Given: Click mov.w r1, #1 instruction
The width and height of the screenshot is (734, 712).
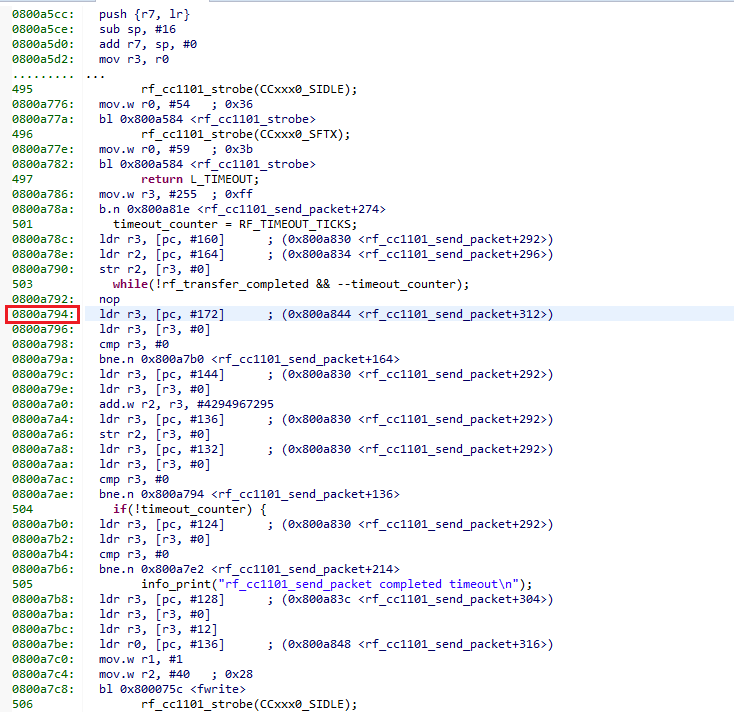Looking at the screenshot, I should click(141, 659).
